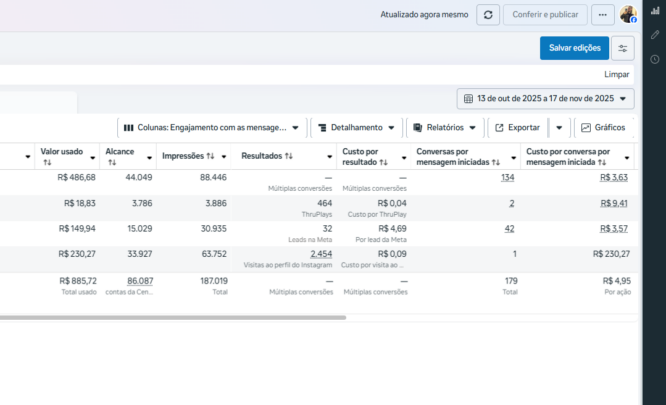Sort by the Impressões column header

pos(188,156)
